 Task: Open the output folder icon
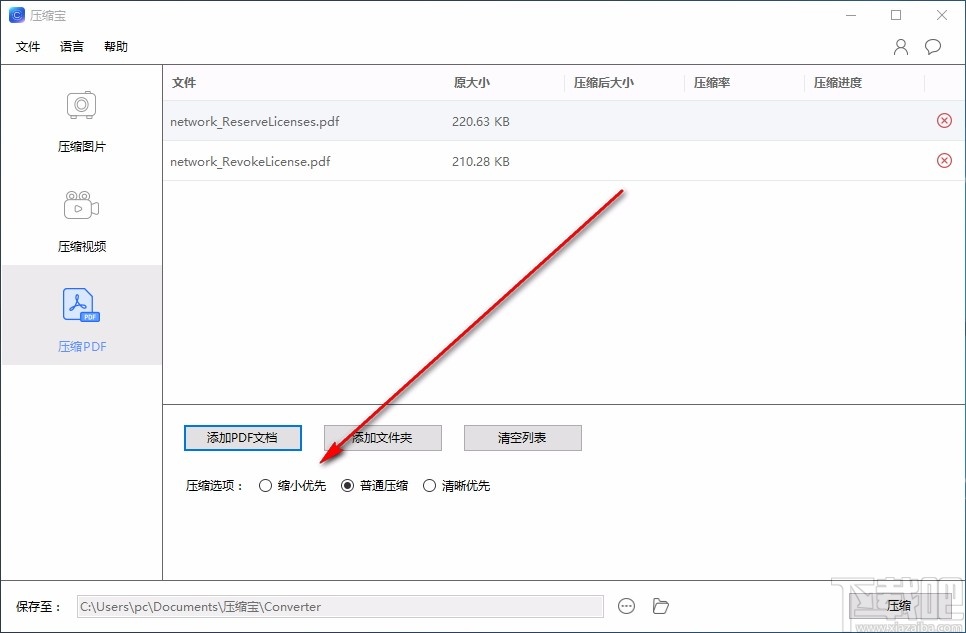tap(660, 606)
